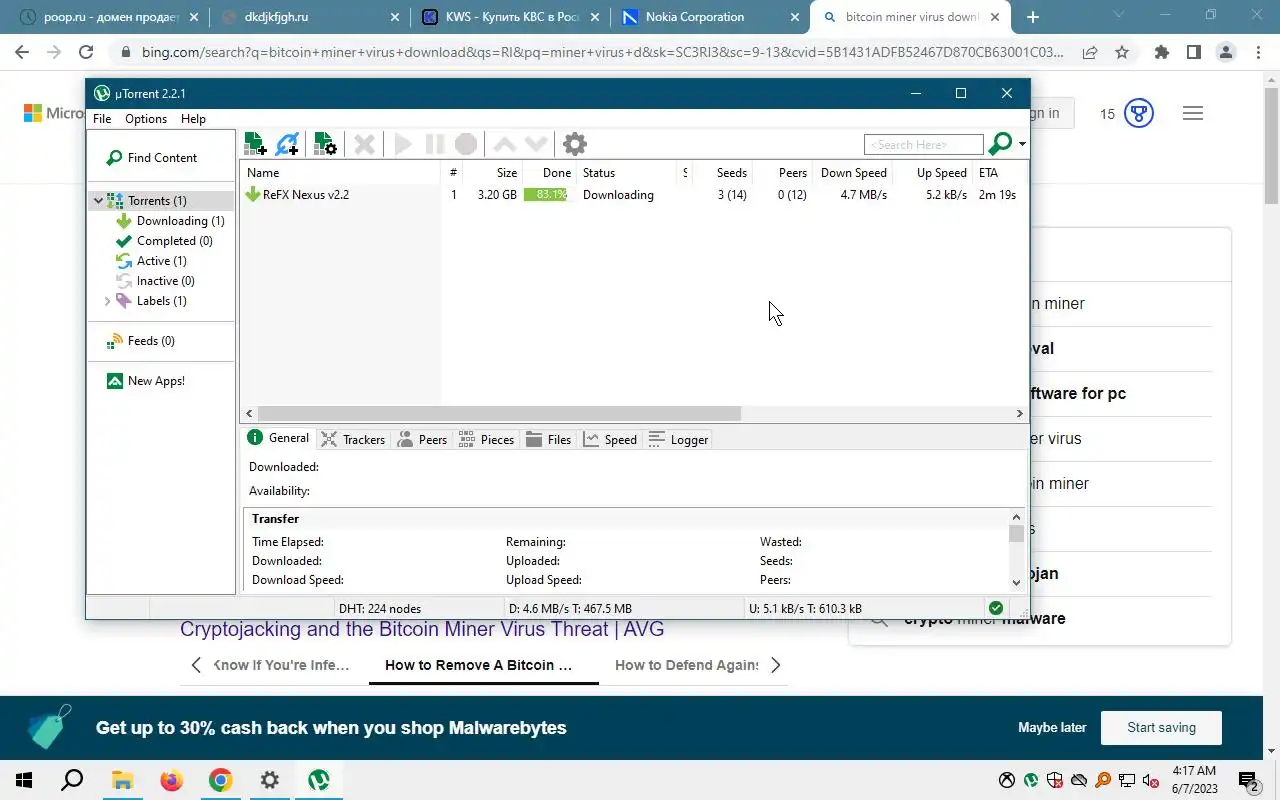
Task: Select the ReFX Nexus v2.2 torrent row
Action: 633,194
